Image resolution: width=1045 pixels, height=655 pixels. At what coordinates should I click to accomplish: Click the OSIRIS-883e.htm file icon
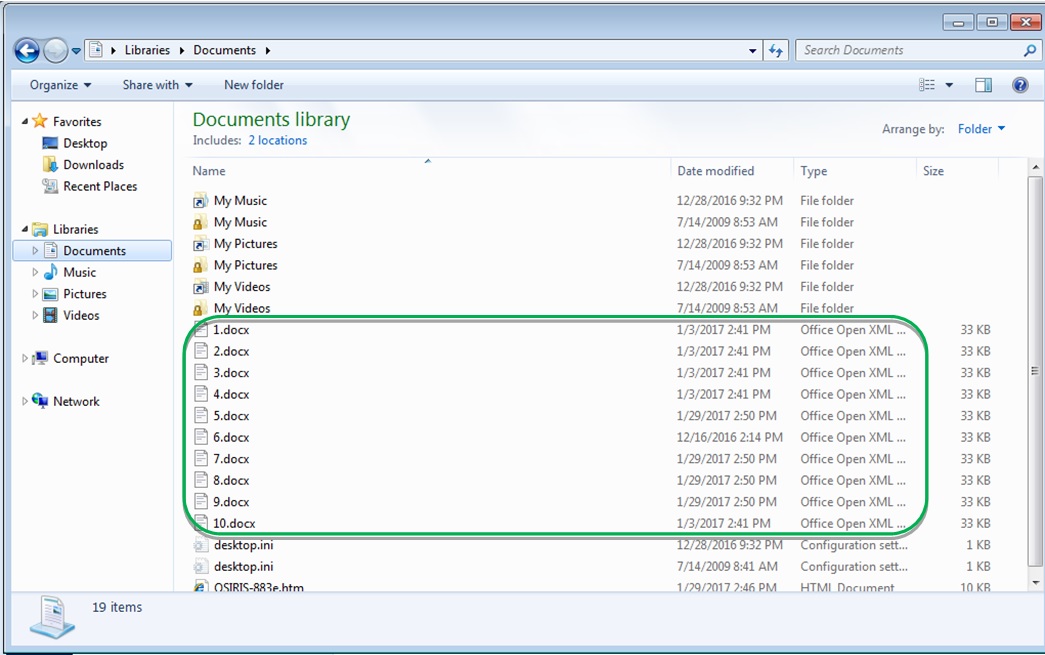(x=201, y=587)
